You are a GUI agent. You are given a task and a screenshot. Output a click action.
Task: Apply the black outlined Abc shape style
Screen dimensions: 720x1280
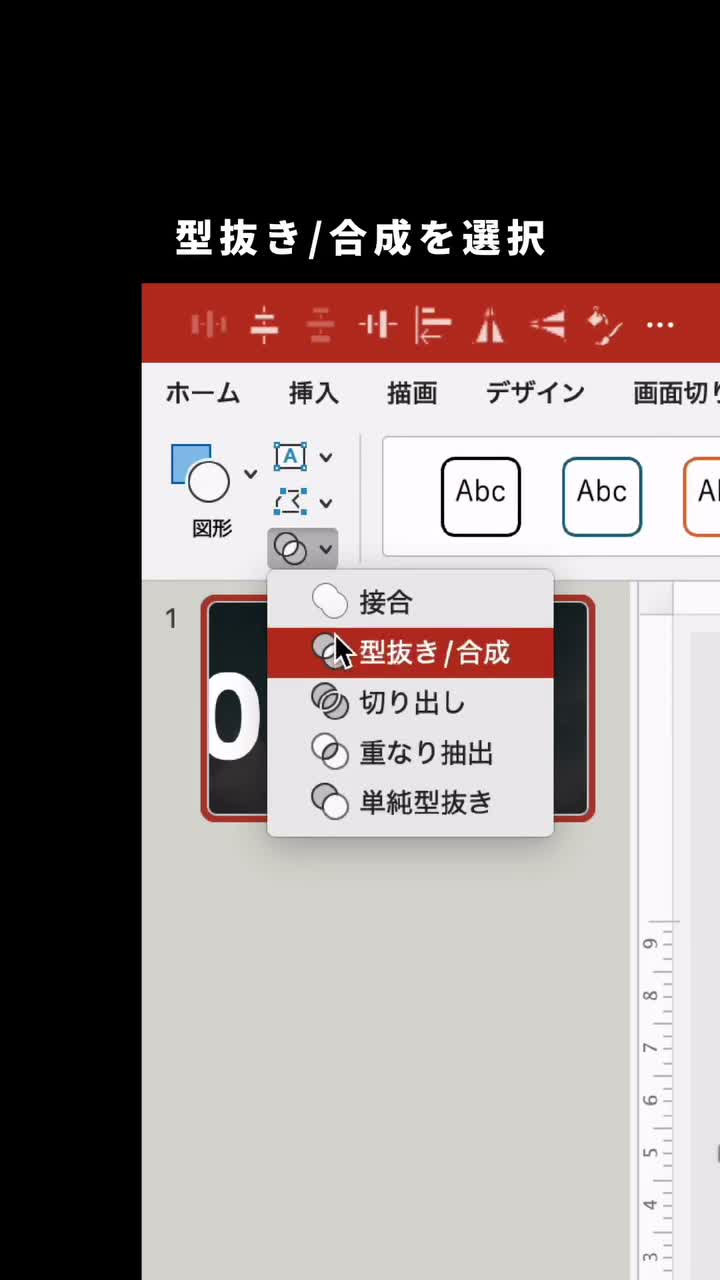[x=481, y=496]
